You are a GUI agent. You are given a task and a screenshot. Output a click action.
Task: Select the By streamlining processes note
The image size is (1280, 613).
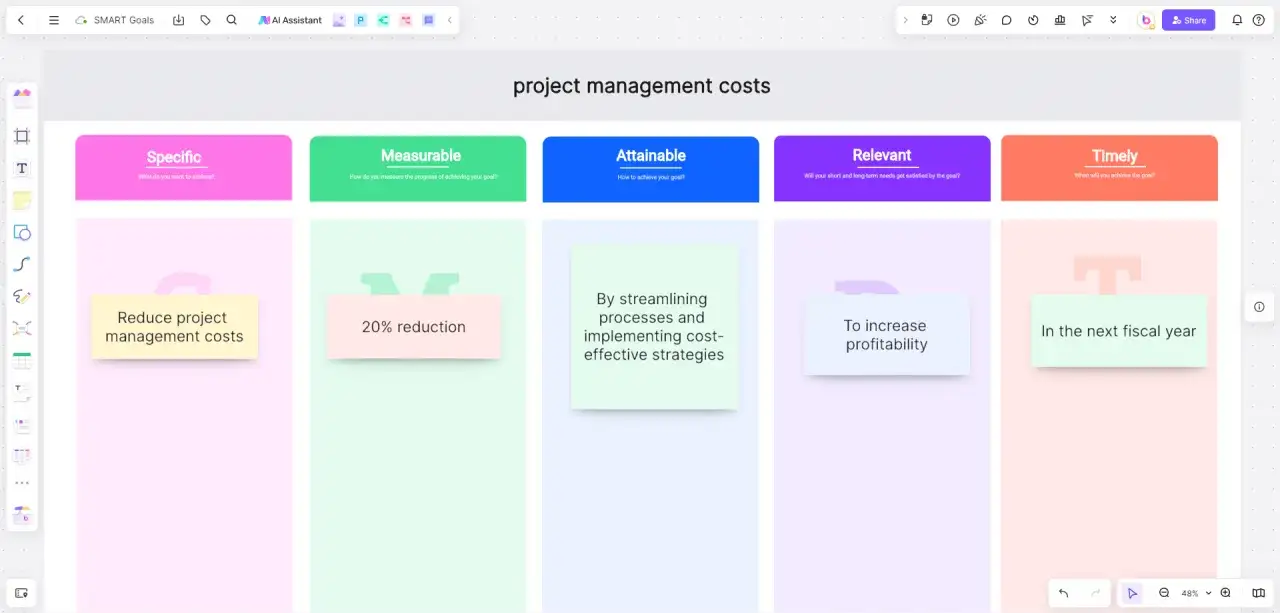(x=654, y=328)
